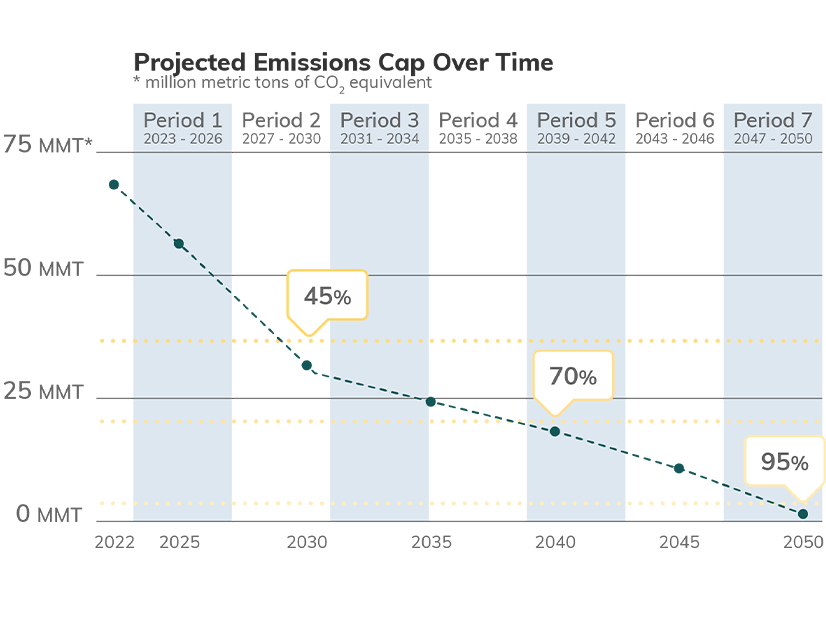Click the 2022 data point on the line

tap(114, 185)
